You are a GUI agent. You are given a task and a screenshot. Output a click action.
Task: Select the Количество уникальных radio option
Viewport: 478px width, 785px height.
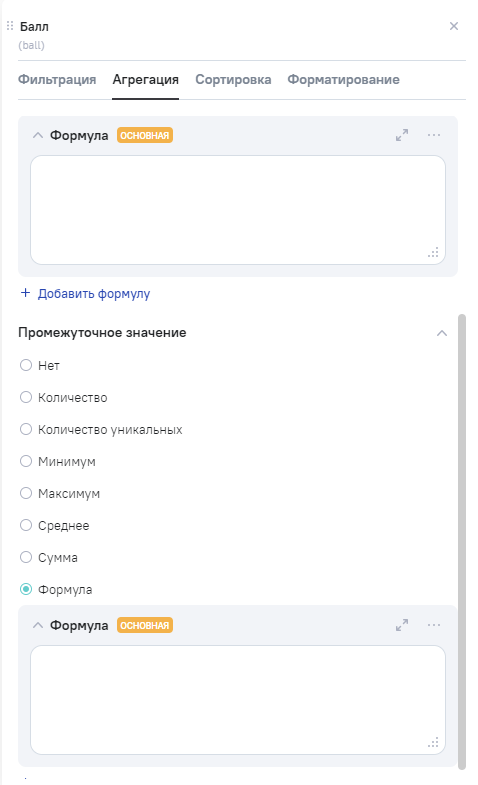tap(26, 430)
